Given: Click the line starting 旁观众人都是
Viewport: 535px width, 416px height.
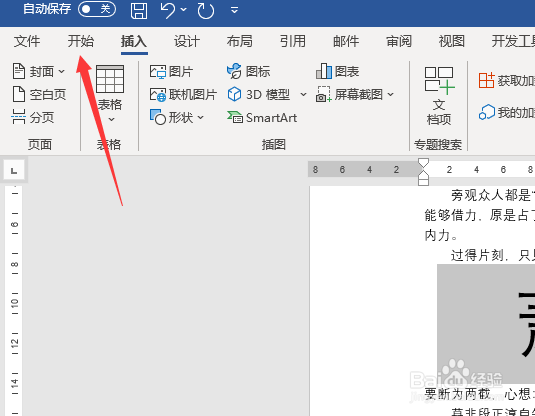Looking at the screenshot, I should pyautogui.click(x=493, y=195).
